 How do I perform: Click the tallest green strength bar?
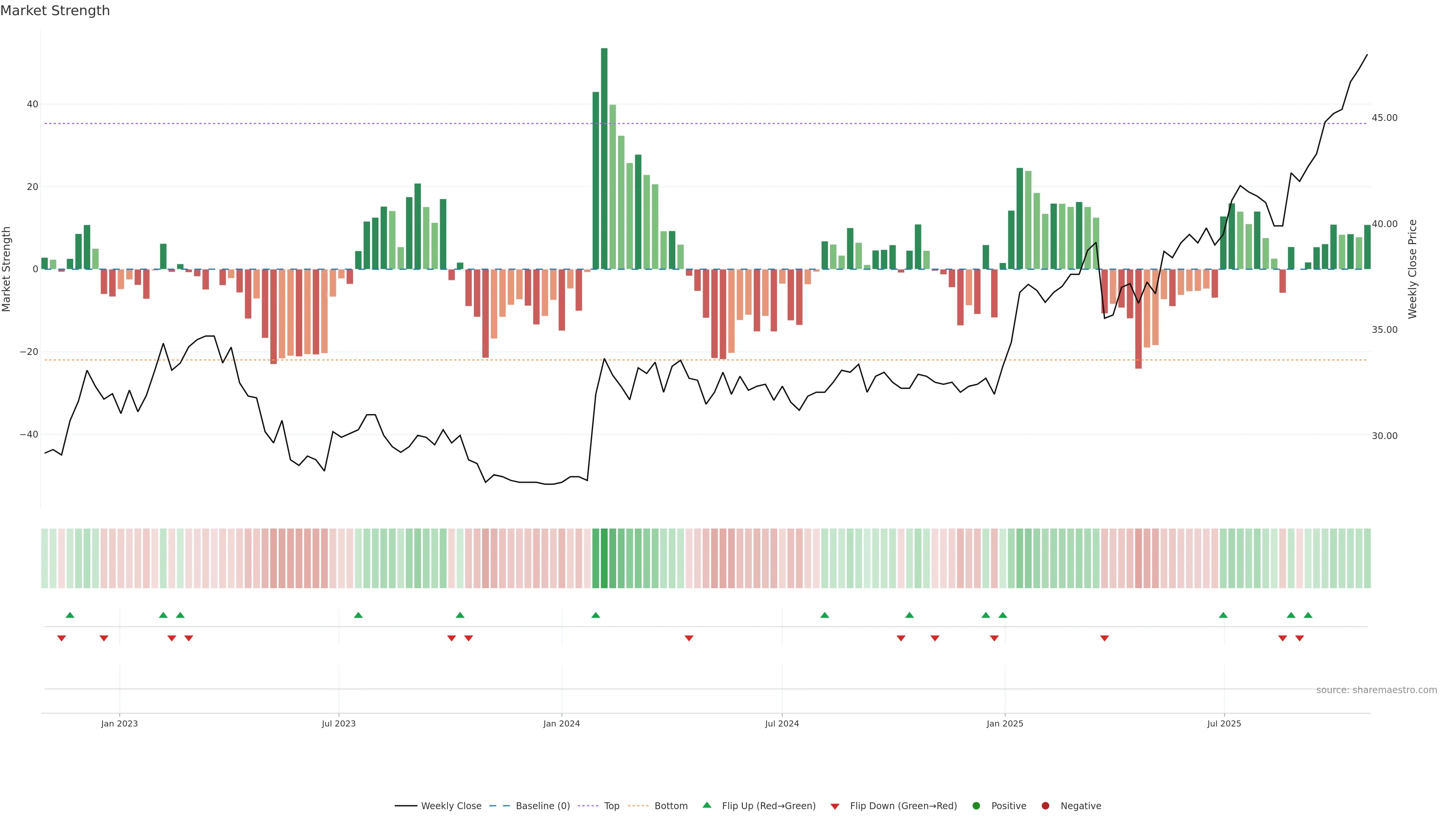click(604, 158)
